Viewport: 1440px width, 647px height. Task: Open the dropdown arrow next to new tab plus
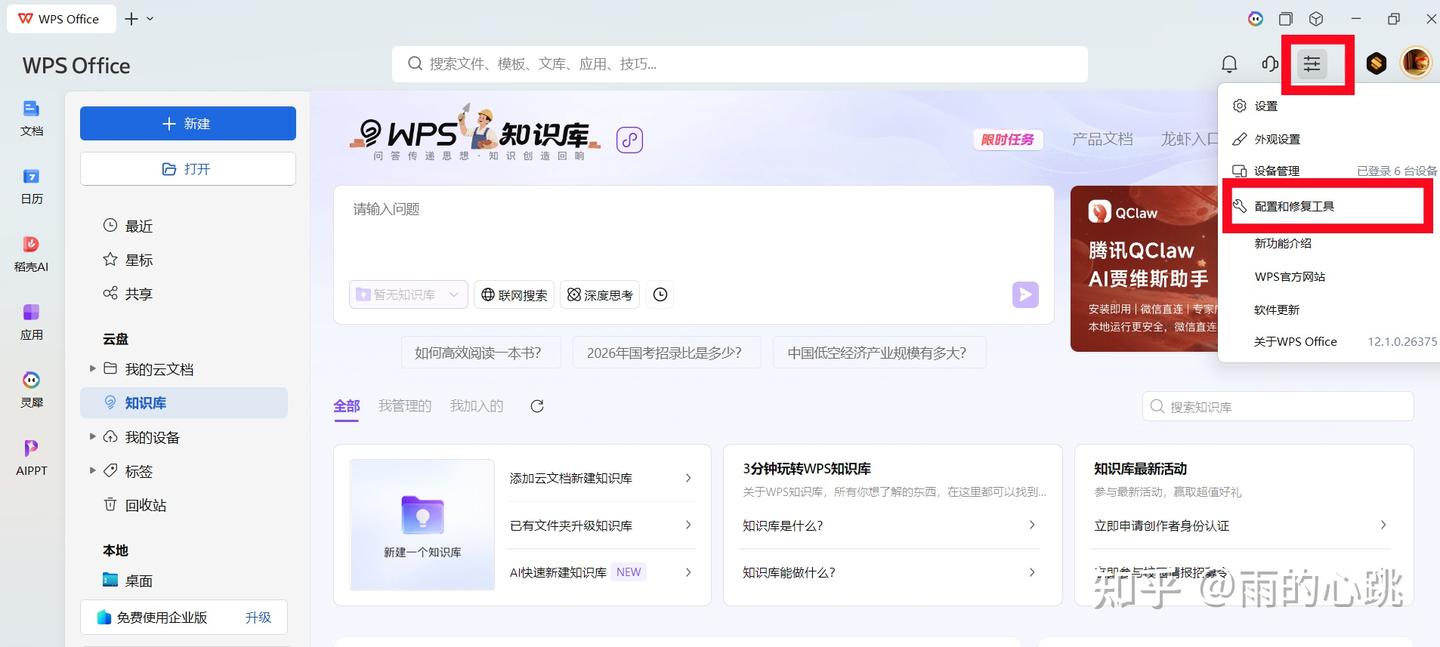(150, 19)
